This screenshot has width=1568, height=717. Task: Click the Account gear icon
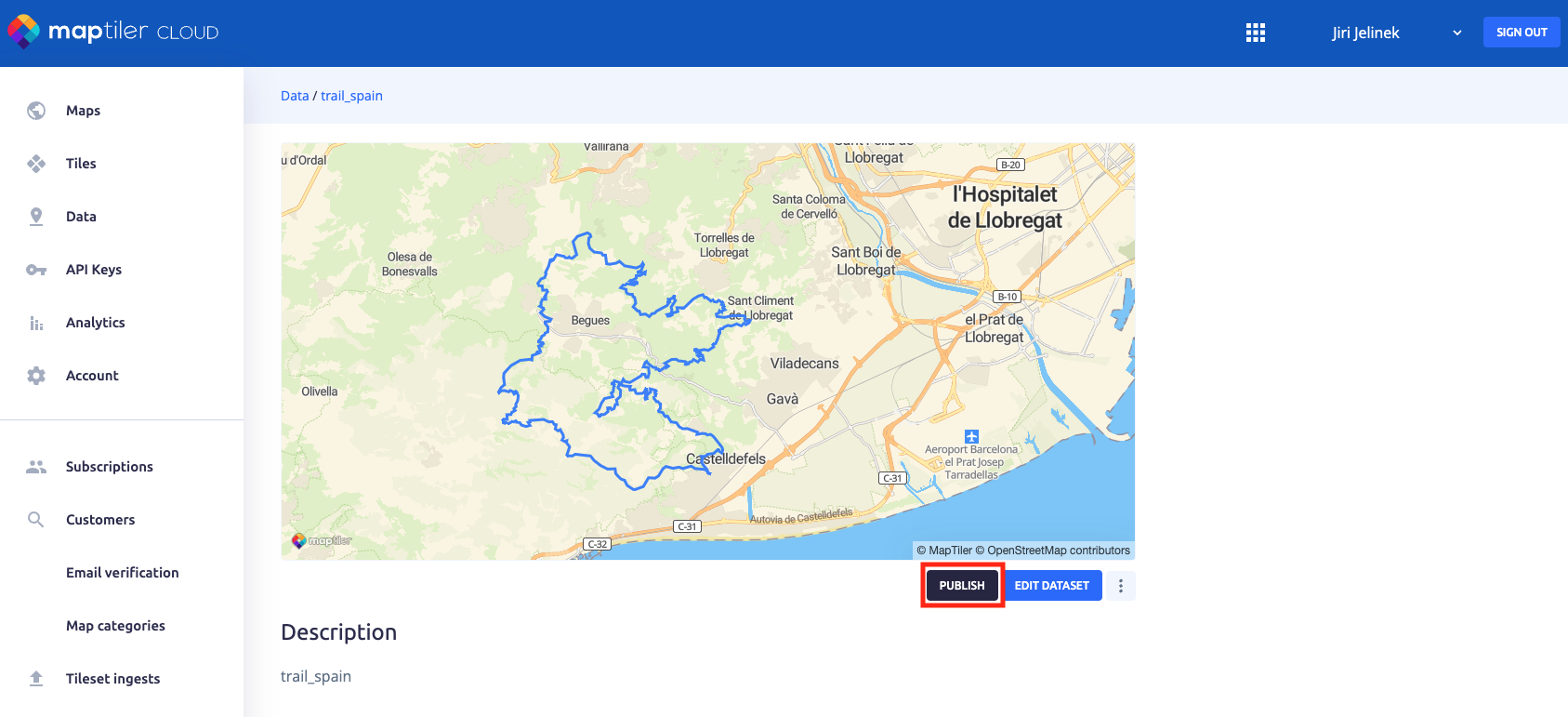[x=36, y=376]
